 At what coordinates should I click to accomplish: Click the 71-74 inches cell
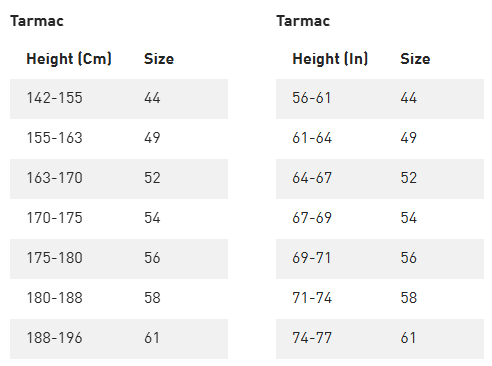312,298
